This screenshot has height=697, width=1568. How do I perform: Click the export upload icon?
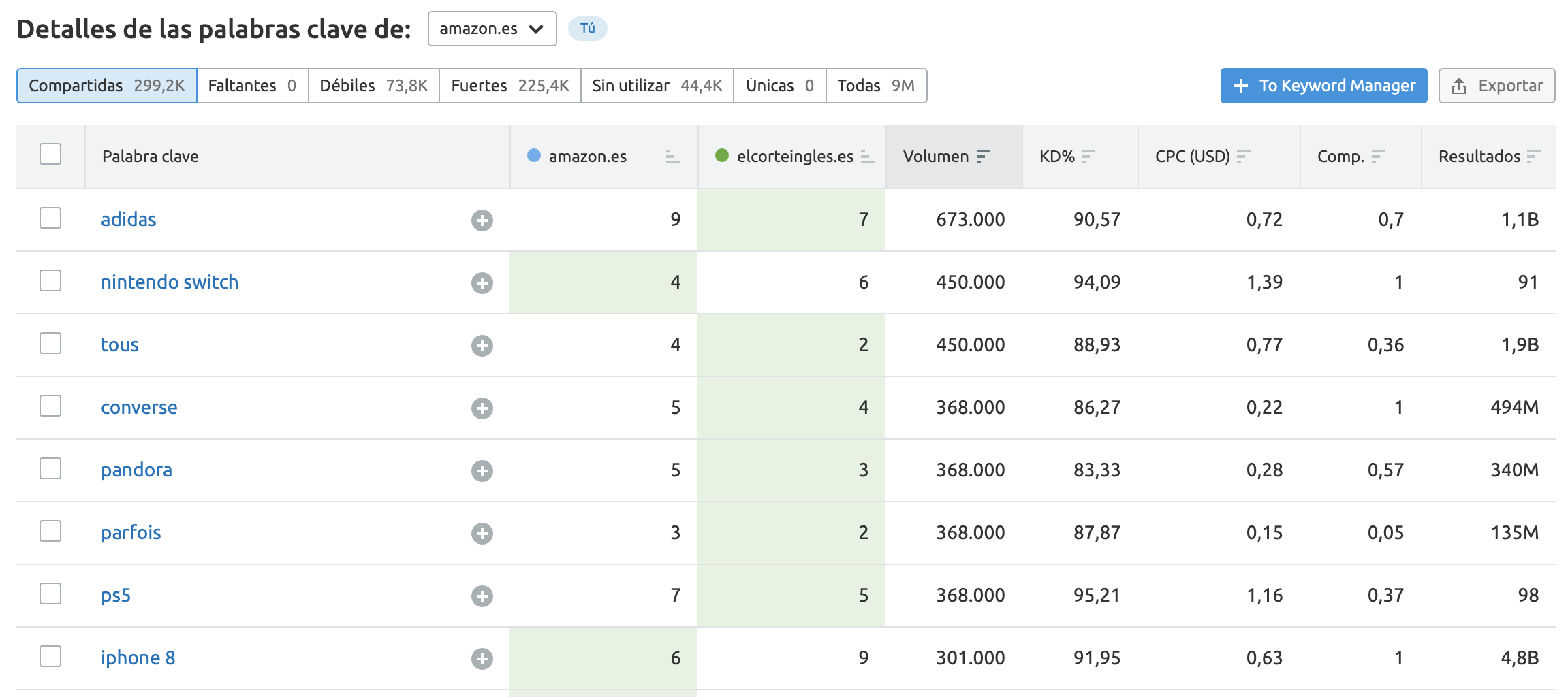(x=1459, y=86)
